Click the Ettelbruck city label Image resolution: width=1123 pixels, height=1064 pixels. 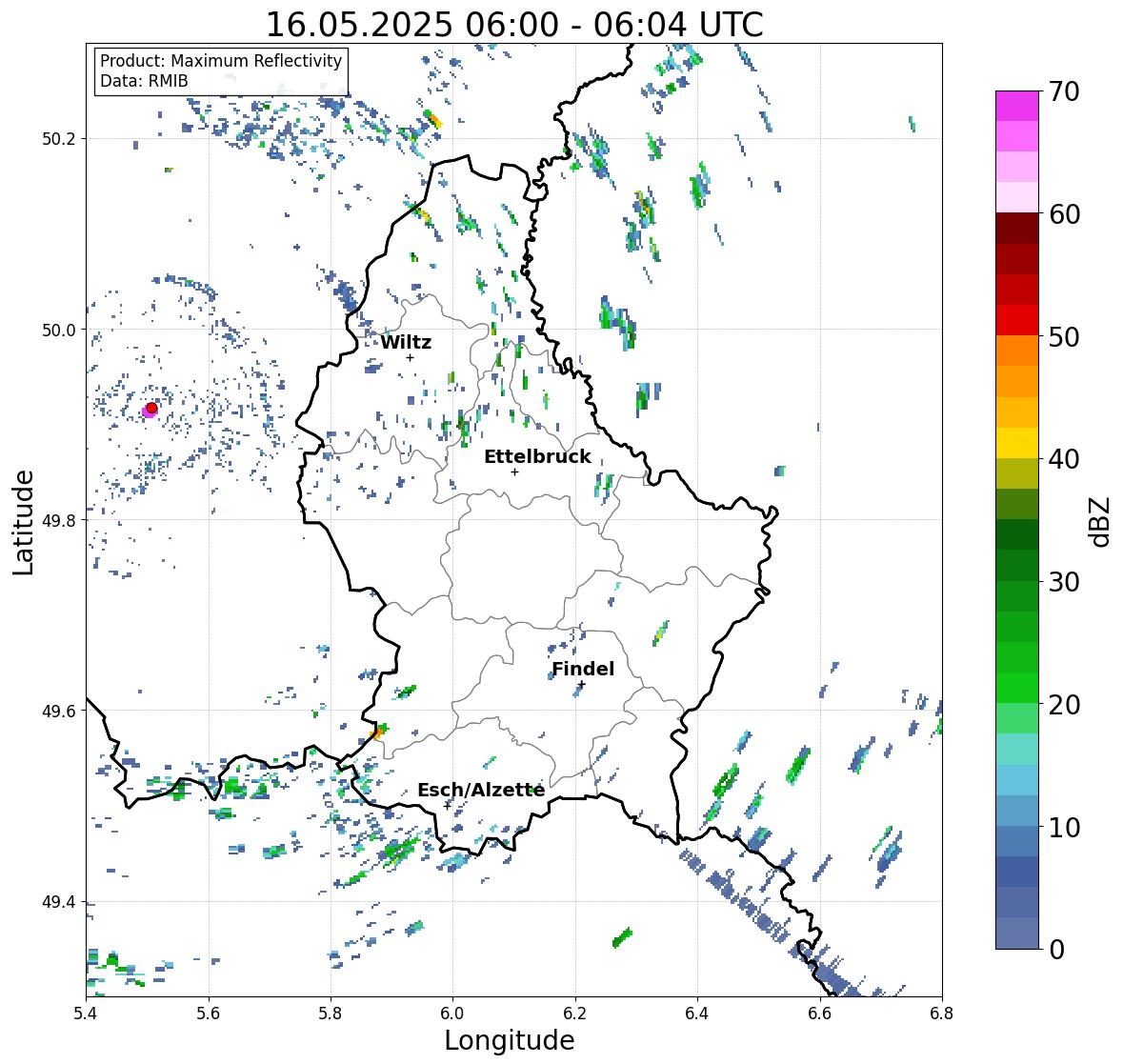point(537,457)
